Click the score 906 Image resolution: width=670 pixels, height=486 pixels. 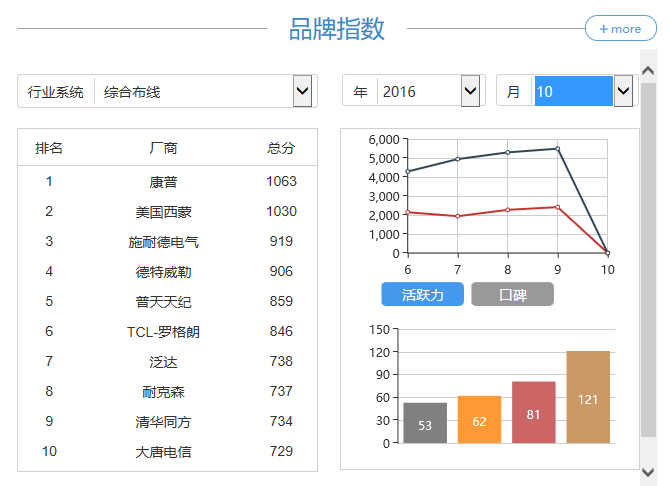281,271
